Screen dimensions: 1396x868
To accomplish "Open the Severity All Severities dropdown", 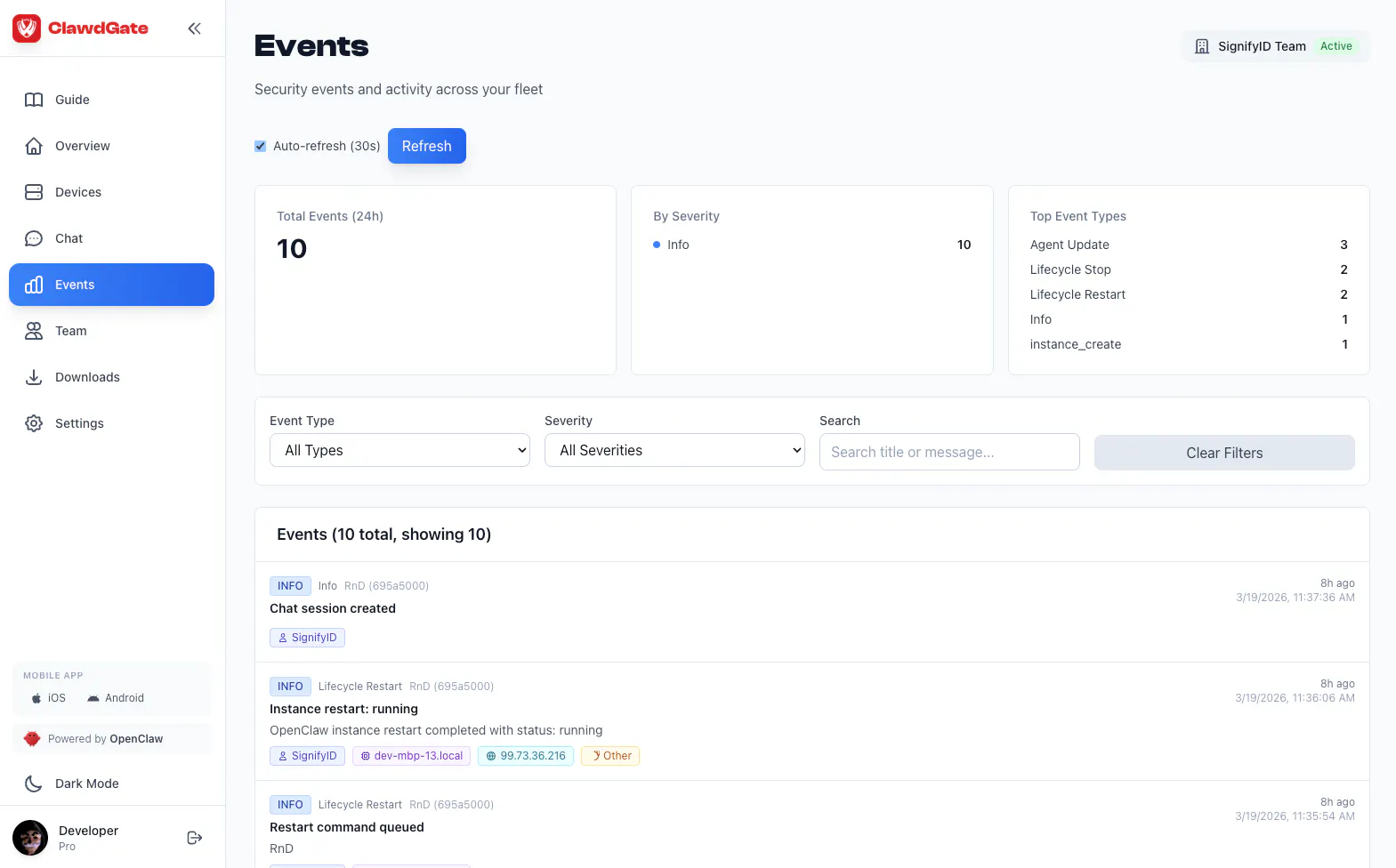I will point(674,450).
